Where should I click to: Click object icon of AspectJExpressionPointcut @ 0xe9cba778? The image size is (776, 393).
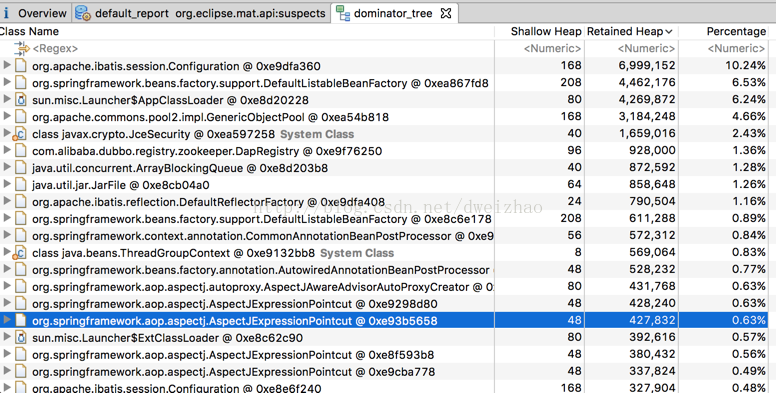20,371
